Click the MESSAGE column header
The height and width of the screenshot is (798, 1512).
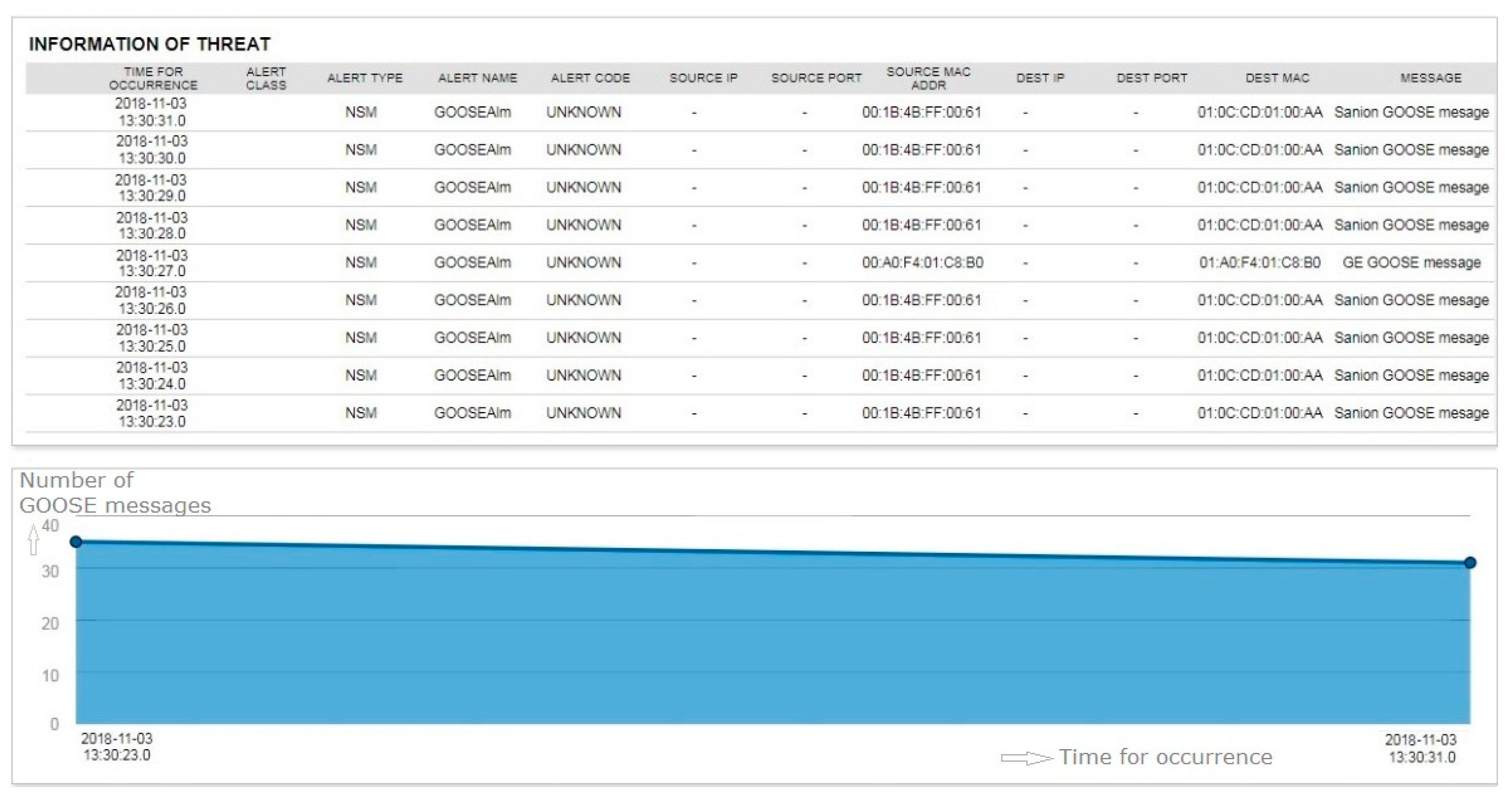(x=1431, y=78)
